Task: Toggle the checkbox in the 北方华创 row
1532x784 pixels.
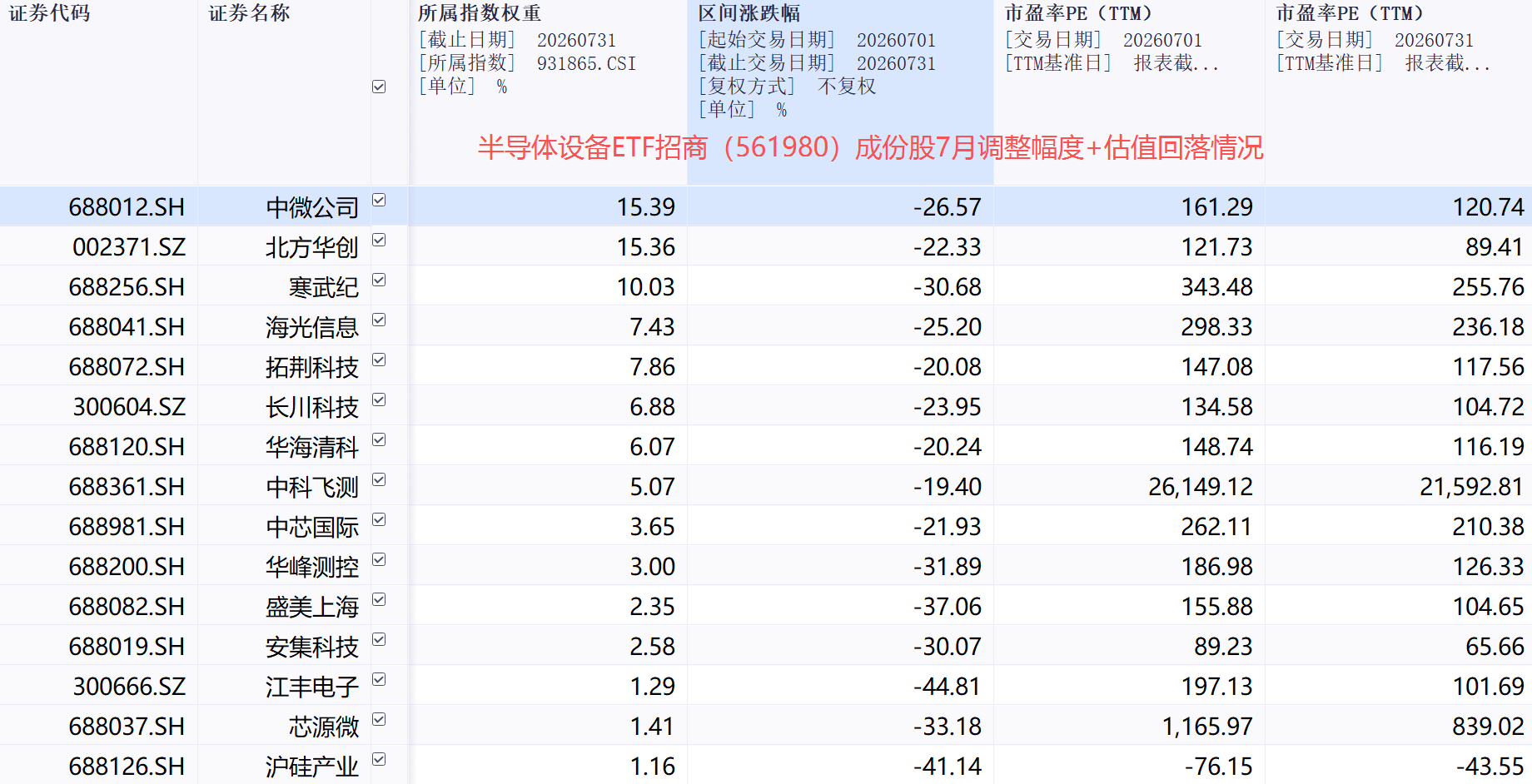Action: click(379, 240)
